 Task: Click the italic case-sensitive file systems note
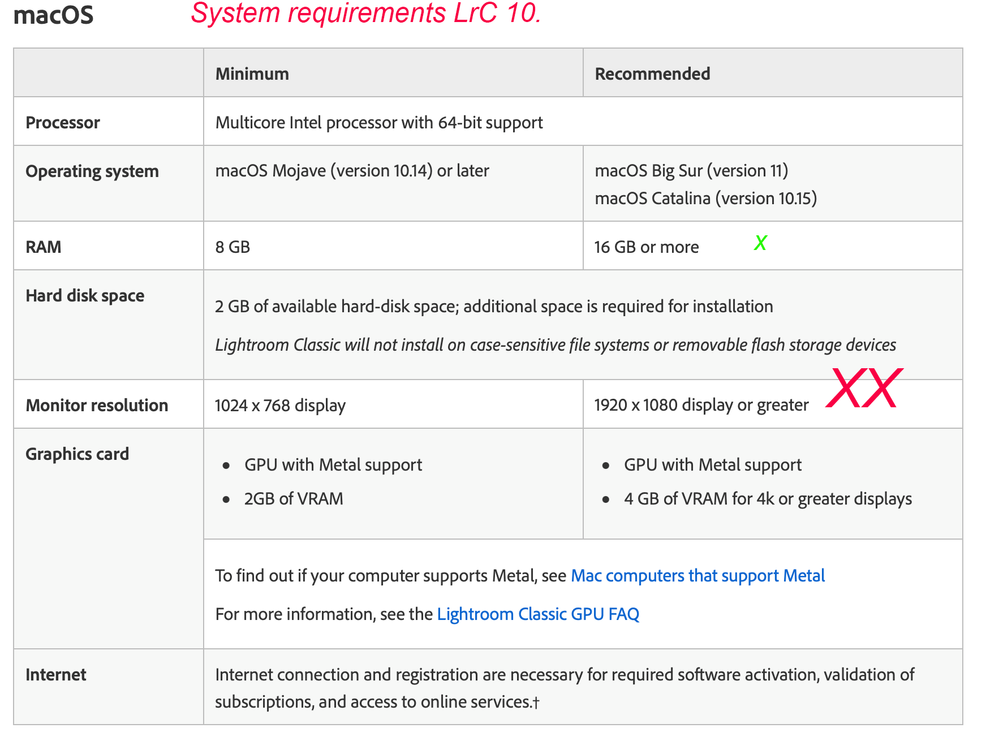click(555, 345)
